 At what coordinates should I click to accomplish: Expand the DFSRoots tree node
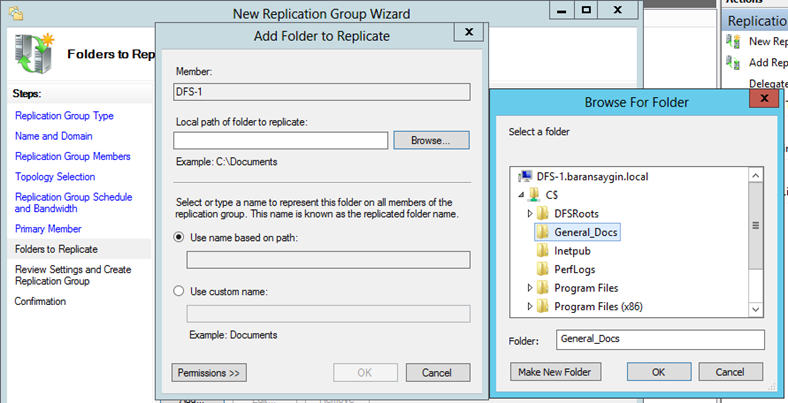530,213
